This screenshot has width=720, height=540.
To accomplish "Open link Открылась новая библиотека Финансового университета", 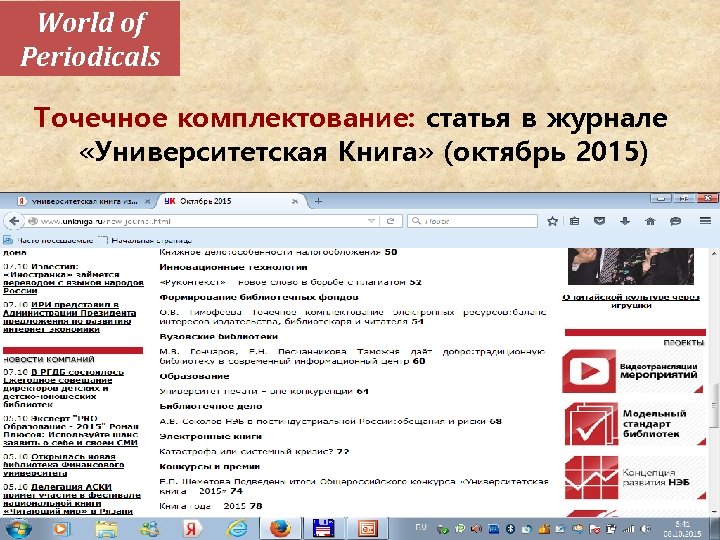I will pyautogui.click(x=63, y=465).
